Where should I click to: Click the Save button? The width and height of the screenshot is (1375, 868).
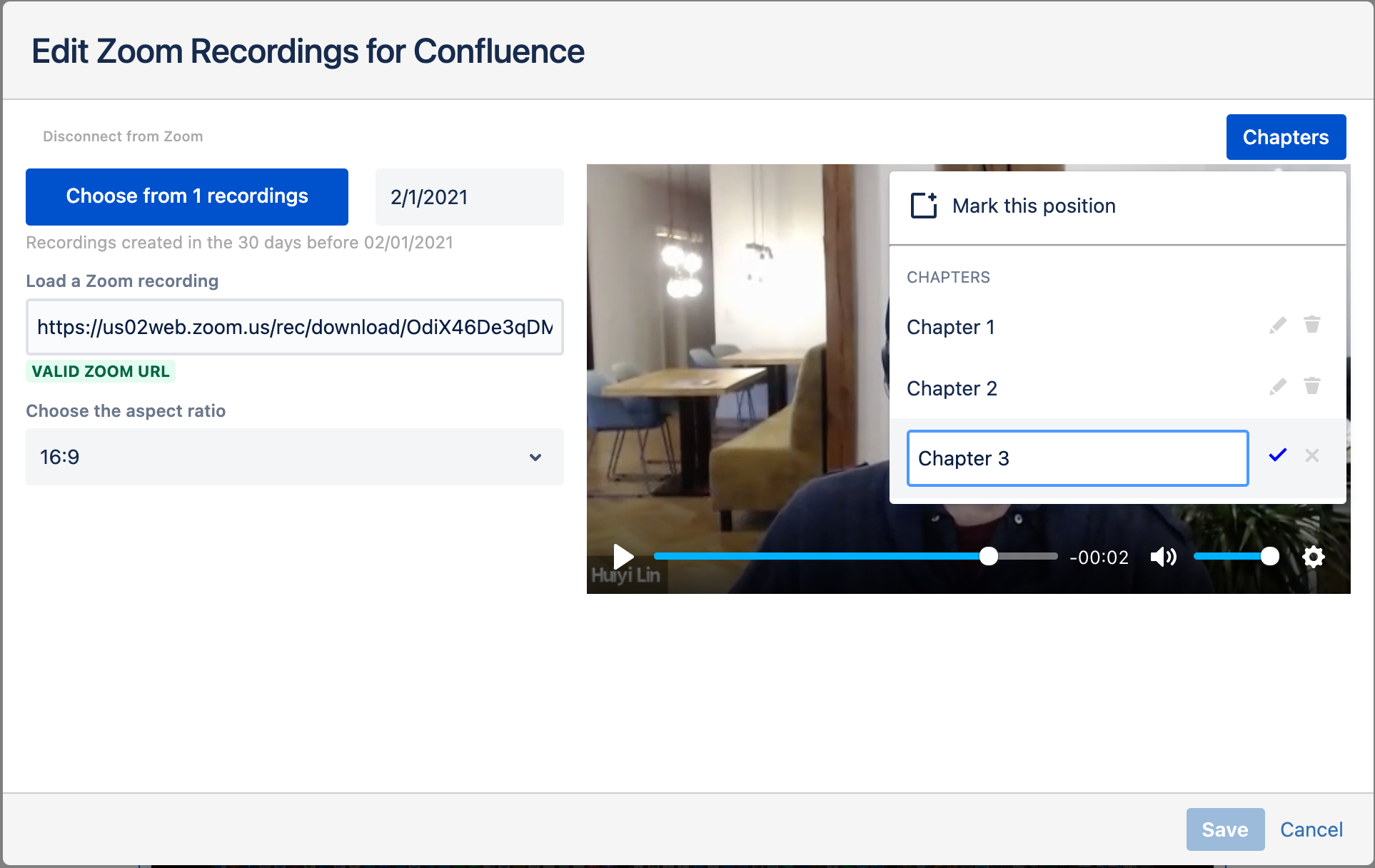pyautogui.click(x=1222, y=828)
